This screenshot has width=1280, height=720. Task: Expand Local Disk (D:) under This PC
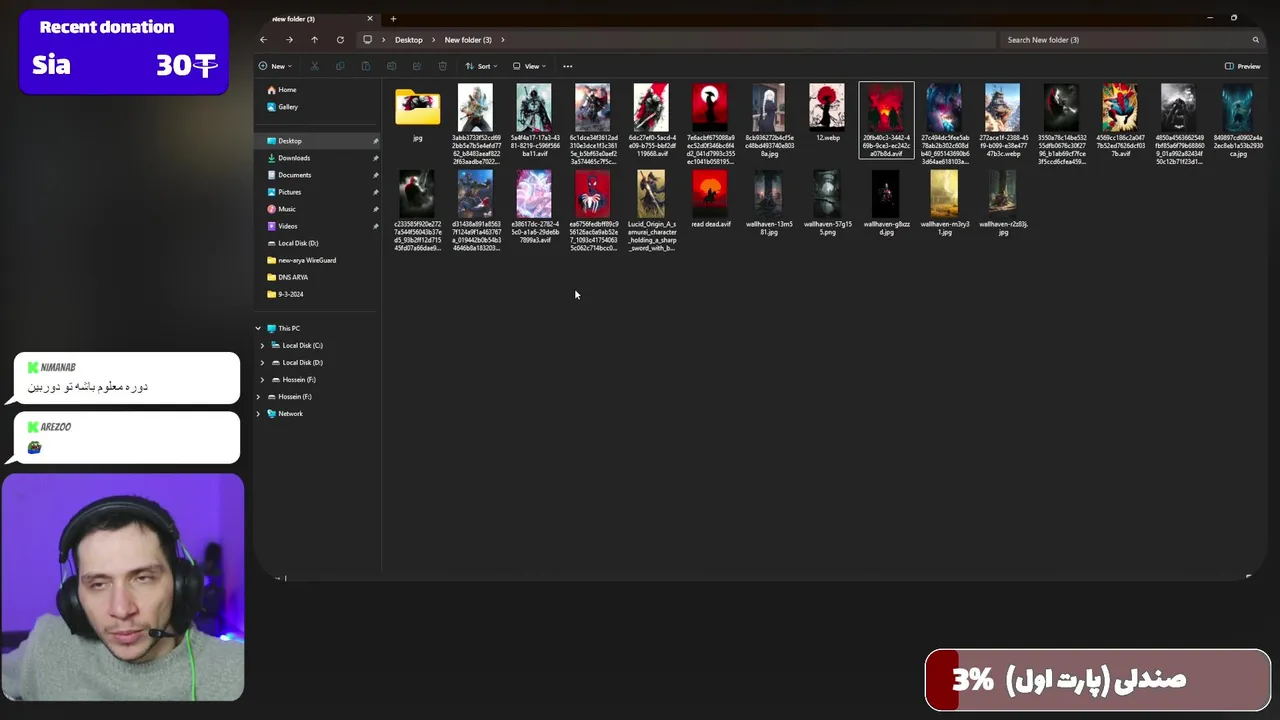(x=262, y=362)
